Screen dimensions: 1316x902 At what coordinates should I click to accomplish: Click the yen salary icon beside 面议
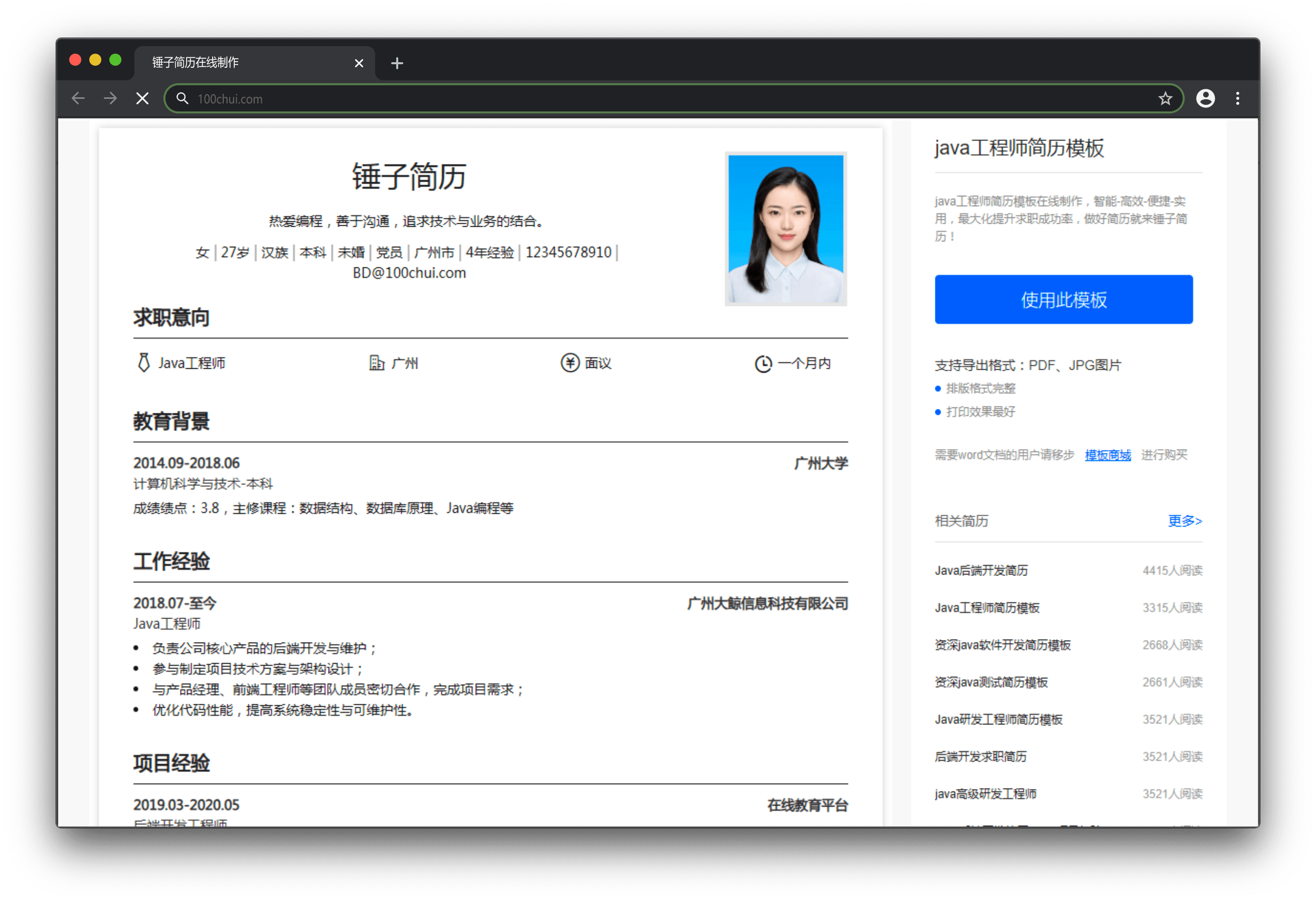click(570, 363)
